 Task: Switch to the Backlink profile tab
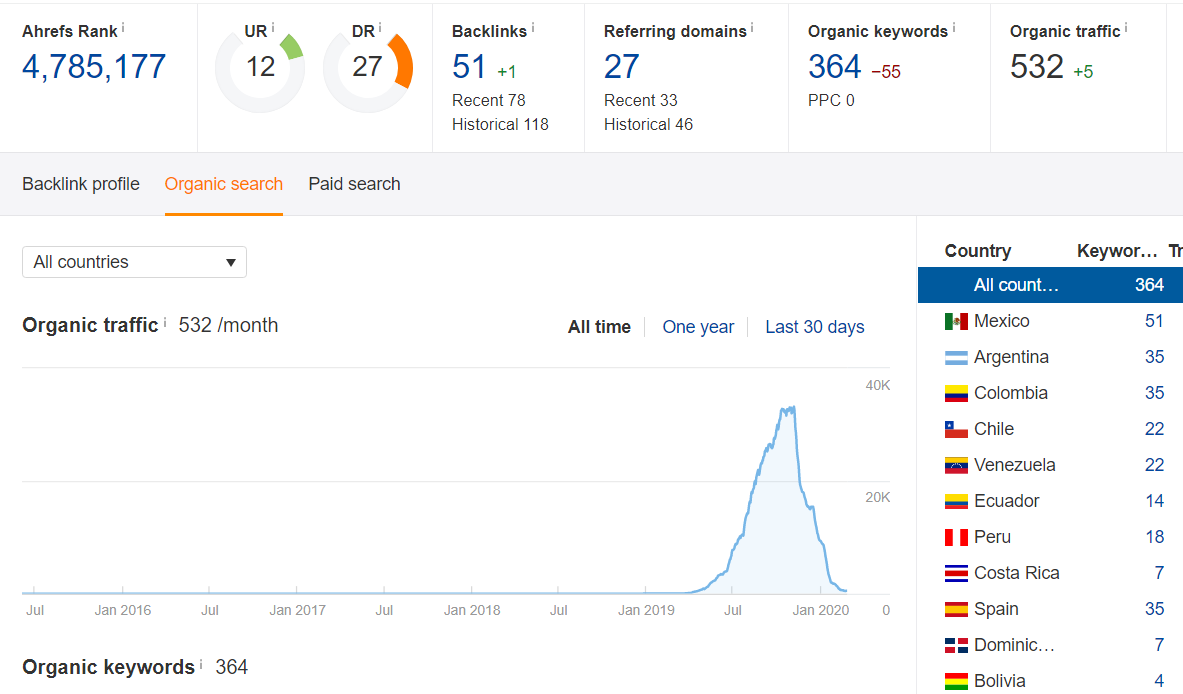[81, 184]
